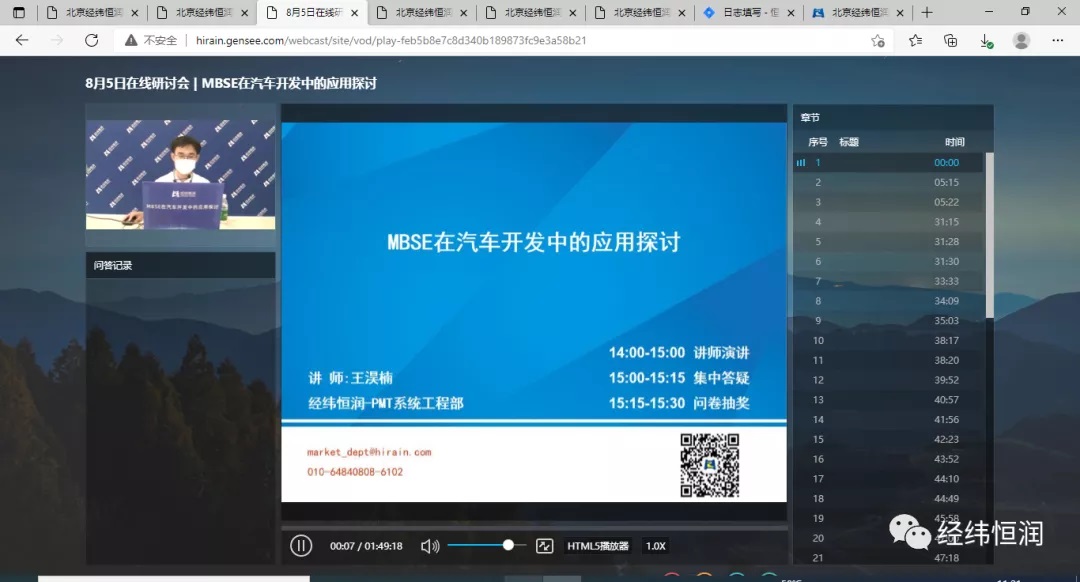Click the QR code on the slide
The width and height of the screenshot is (1080, 582).
pyautogui.click(x=709, y=465)
